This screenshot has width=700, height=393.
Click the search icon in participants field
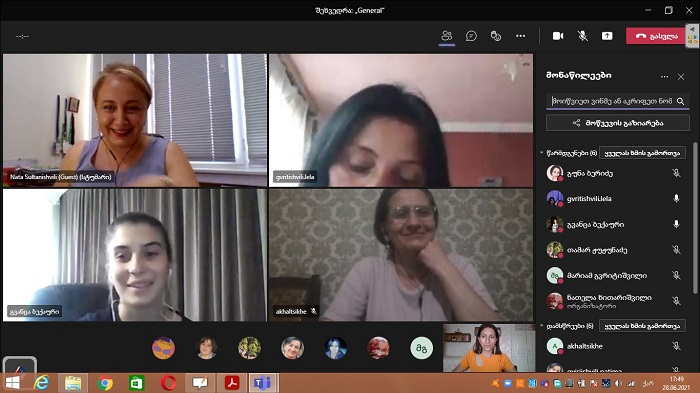point(680,101)
